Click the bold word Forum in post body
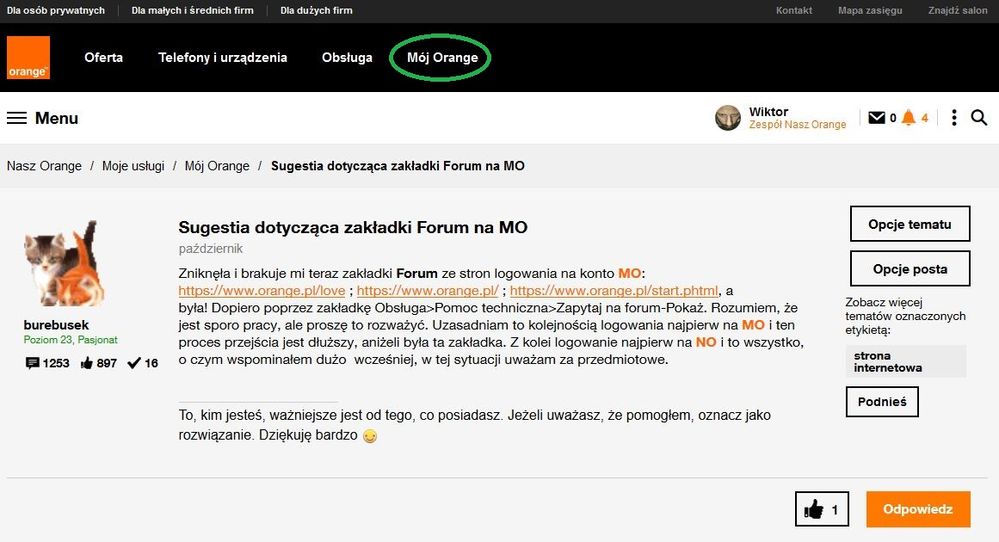999x542 pixels. 417,273
